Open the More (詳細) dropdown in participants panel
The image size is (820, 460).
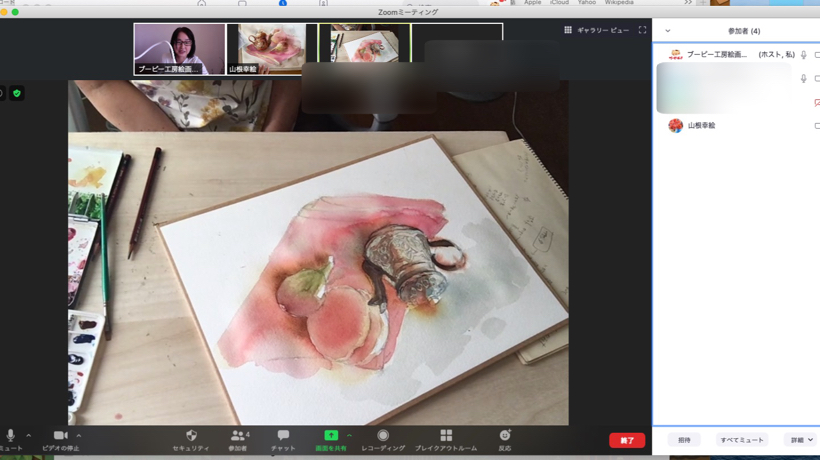[801, 440]
